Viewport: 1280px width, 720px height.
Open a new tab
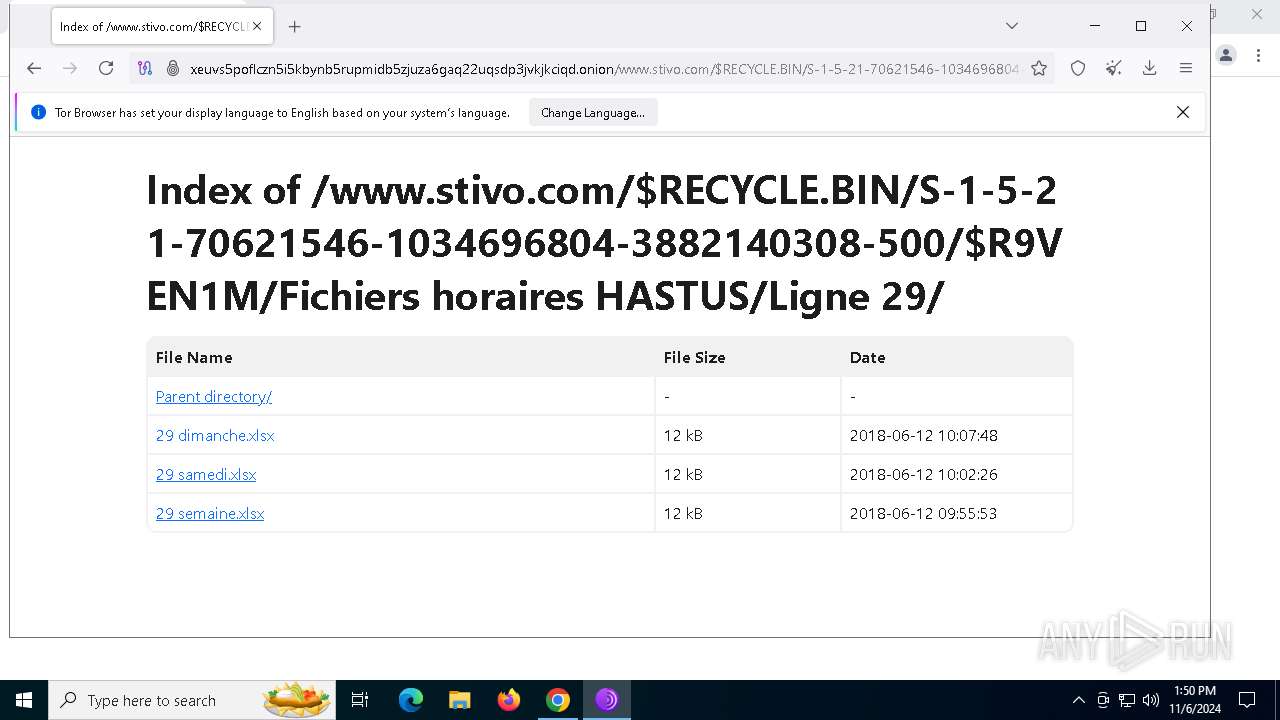[x=294, y=27]
